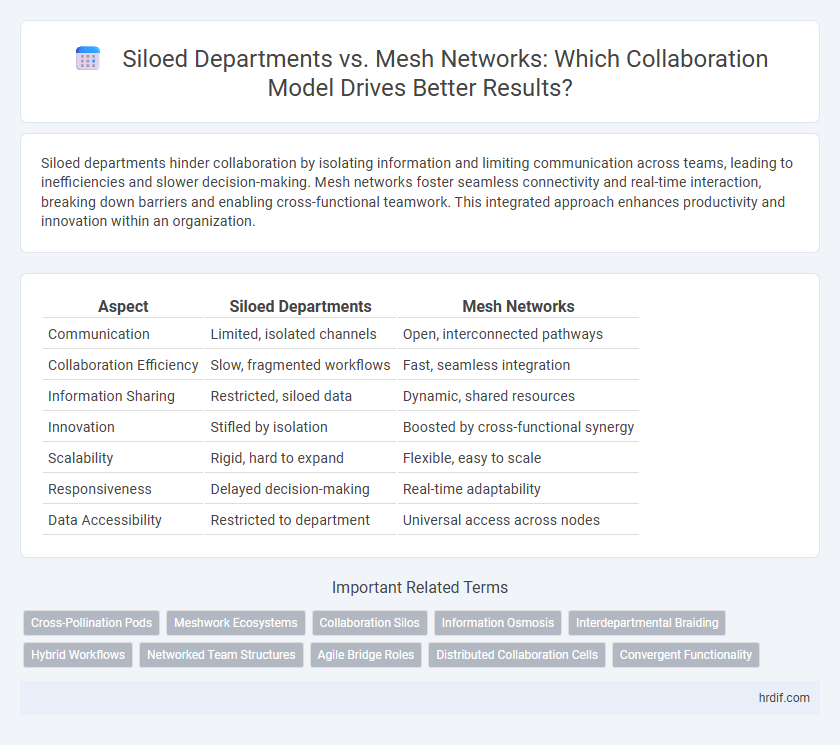Select the Communication row label

(99, 334)
